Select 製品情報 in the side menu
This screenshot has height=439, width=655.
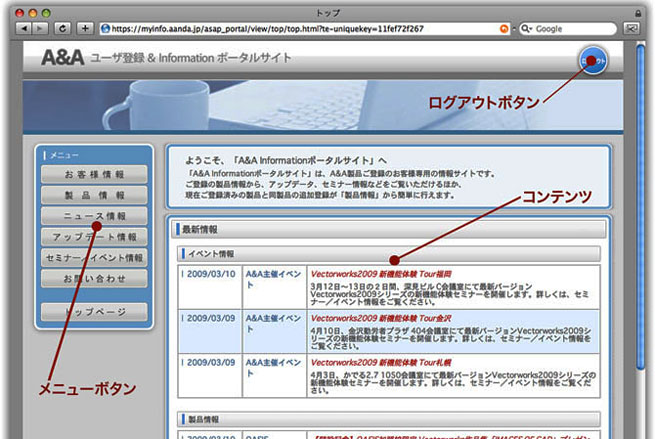tap(96, 196)
